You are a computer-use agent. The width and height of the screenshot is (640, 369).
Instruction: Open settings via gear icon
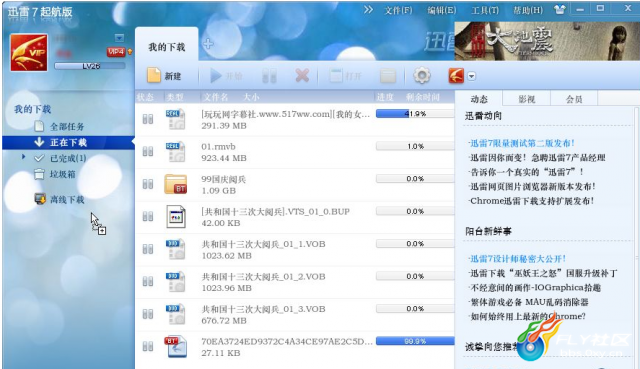[x=422, y=76]
